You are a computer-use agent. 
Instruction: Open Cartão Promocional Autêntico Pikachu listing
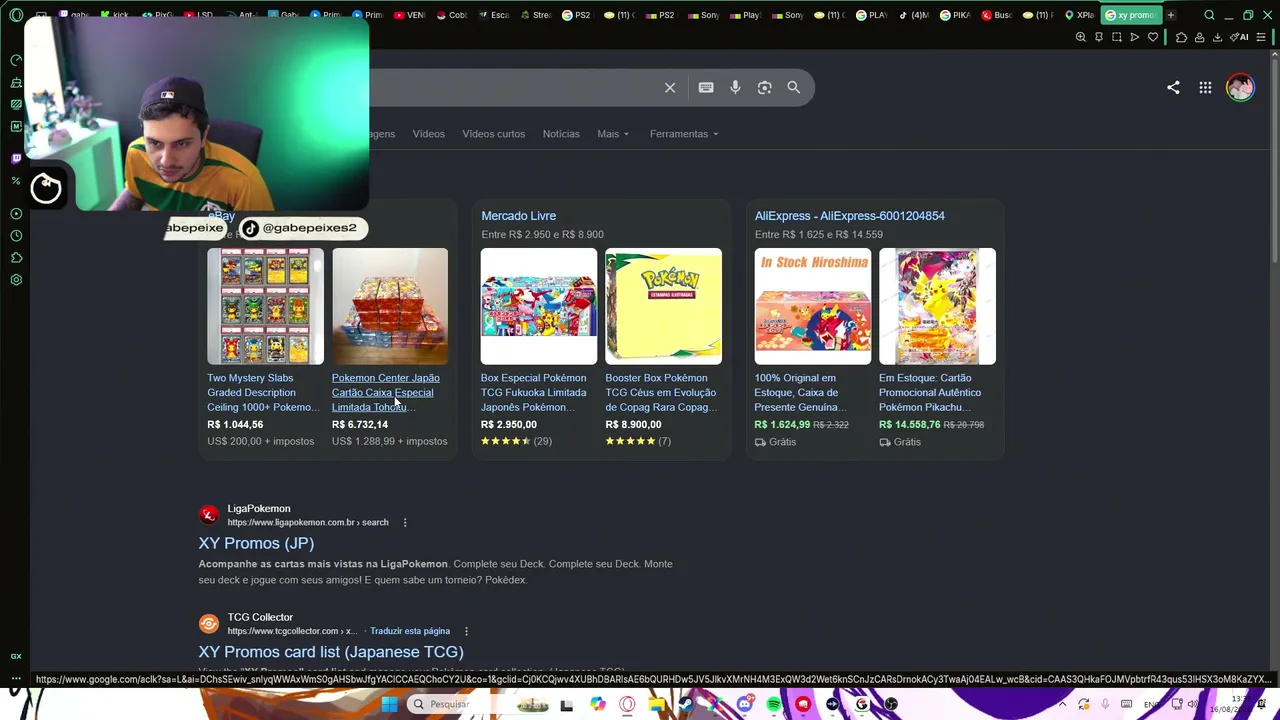[x=930, y=392]
